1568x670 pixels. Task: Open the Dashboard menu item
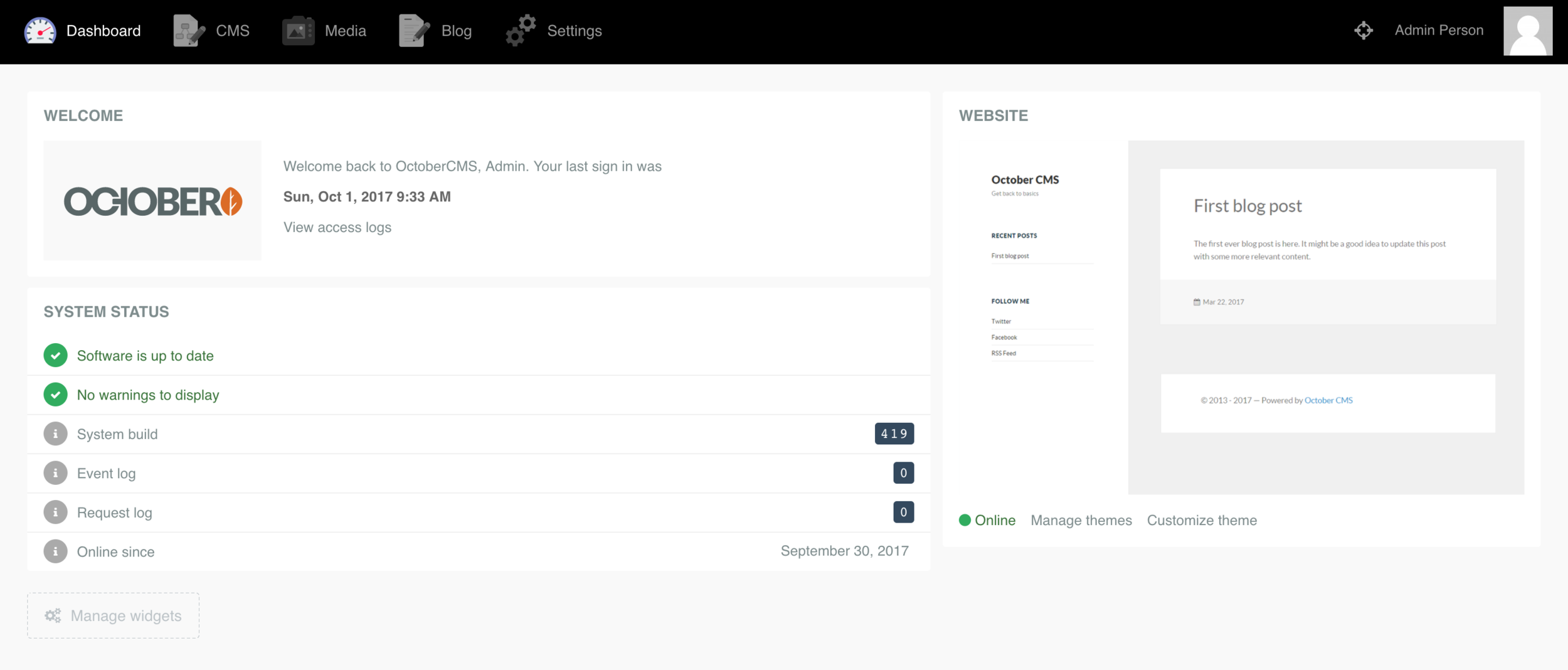point(82,31)
